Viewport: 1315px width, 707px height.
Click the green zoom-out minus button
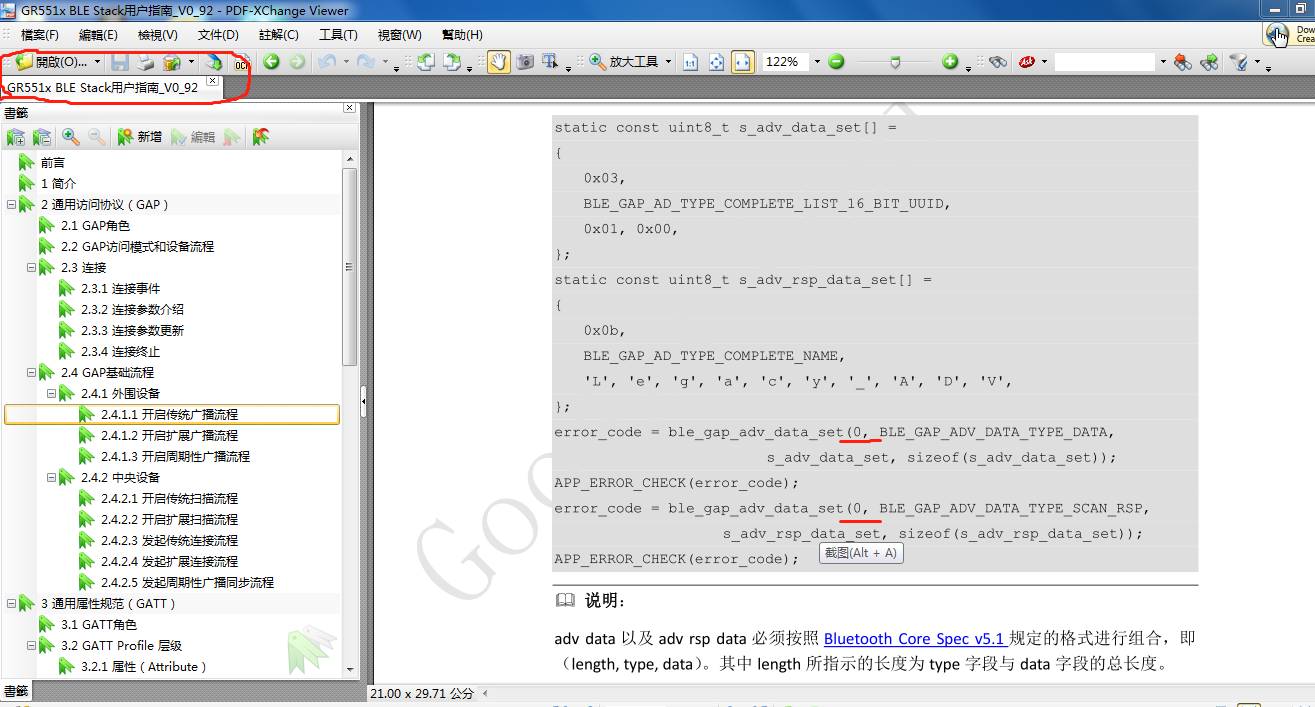click(x=836, y=62)
